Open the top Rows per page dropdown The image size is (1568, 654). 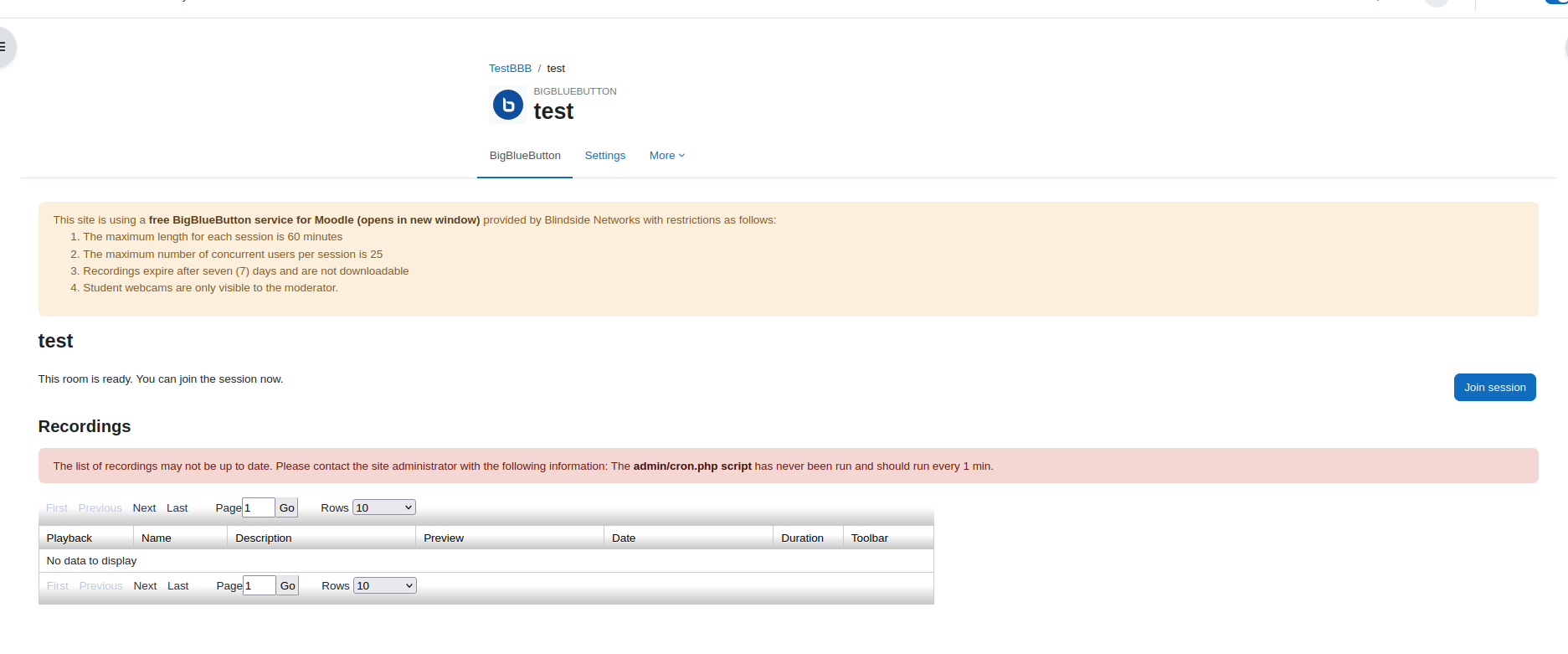coord(384,507)
